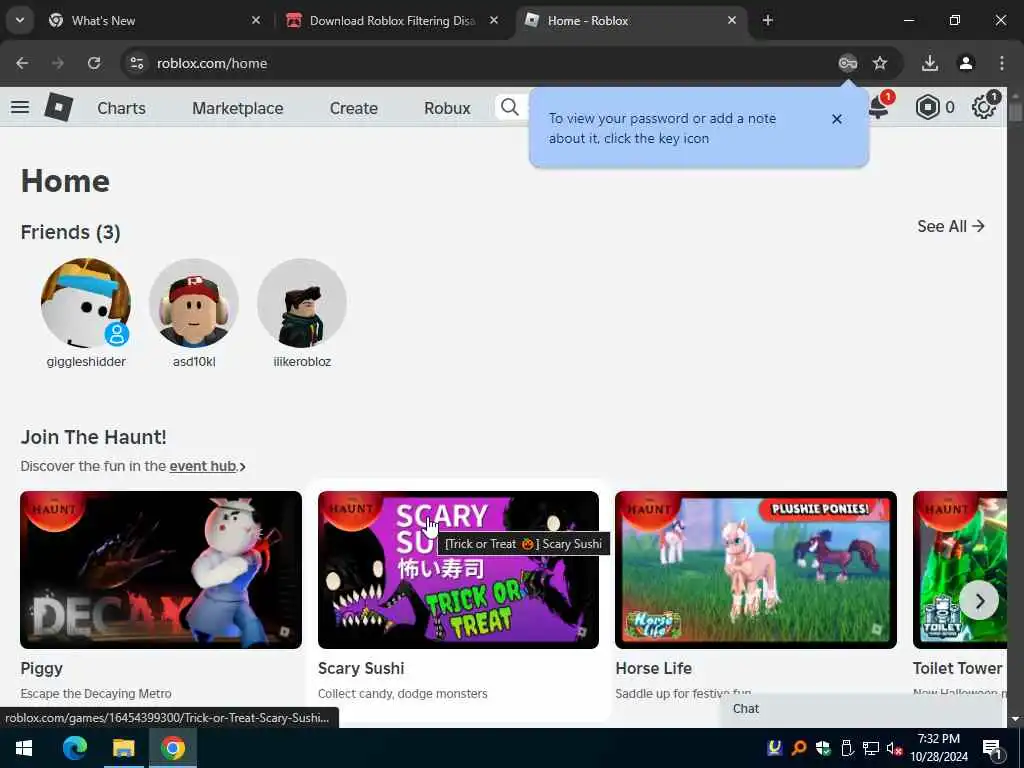Screen dimensions: 1024x768
Task: Open the notifications bell icon
Action: pos(879,107)
